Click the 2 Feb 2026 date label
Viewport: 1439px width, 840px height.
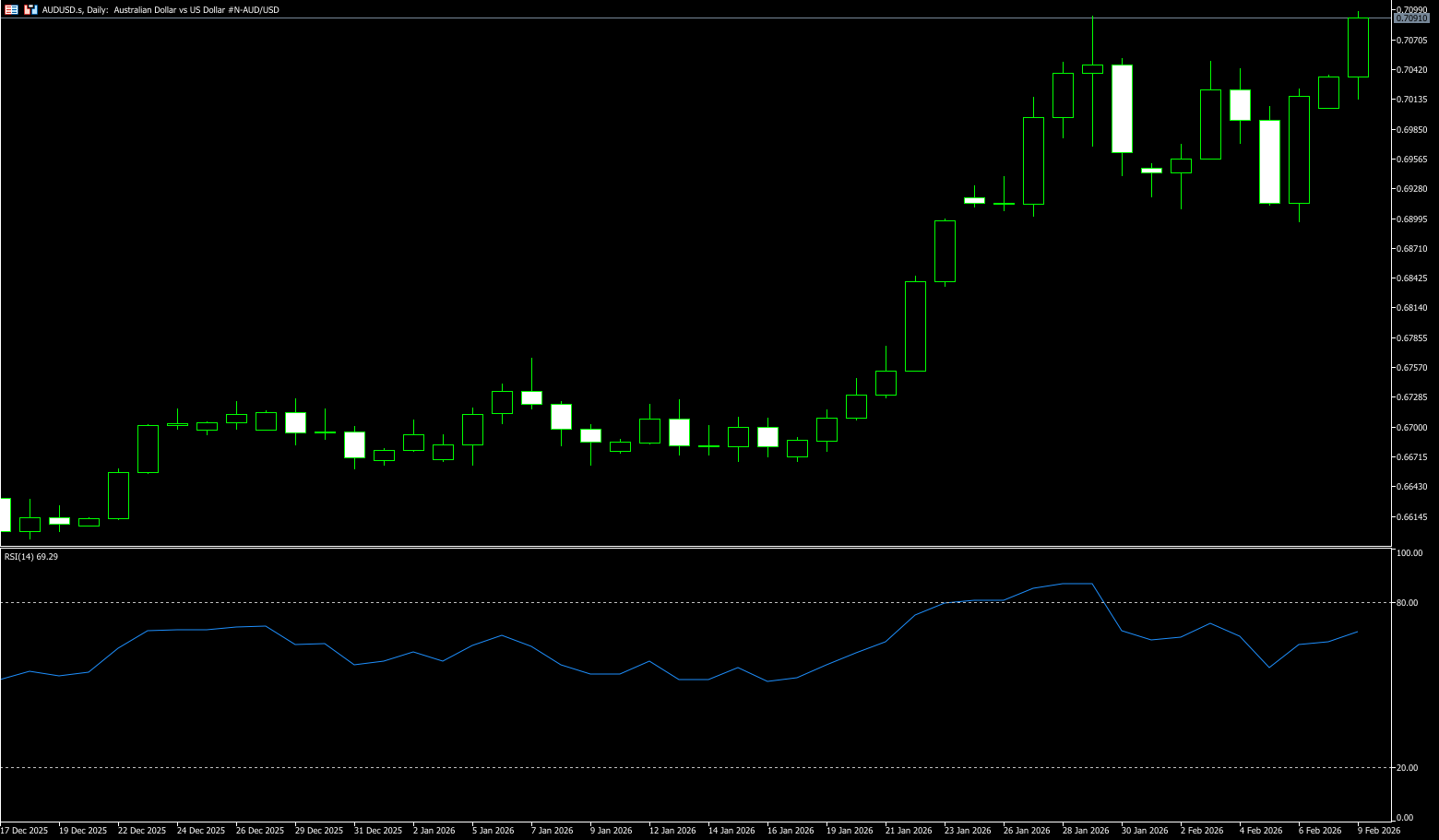pyautogui.click(x=1202, y=831)
